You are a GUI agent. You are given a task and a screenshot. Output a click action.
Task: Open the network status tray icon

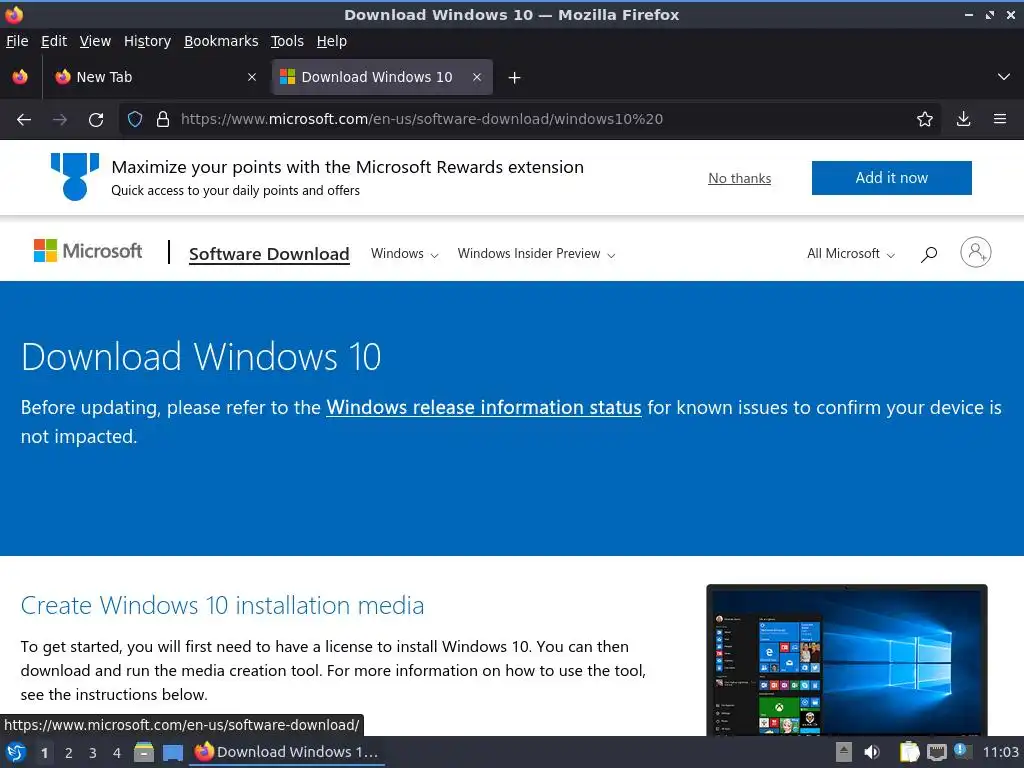[x=936, y=753]
